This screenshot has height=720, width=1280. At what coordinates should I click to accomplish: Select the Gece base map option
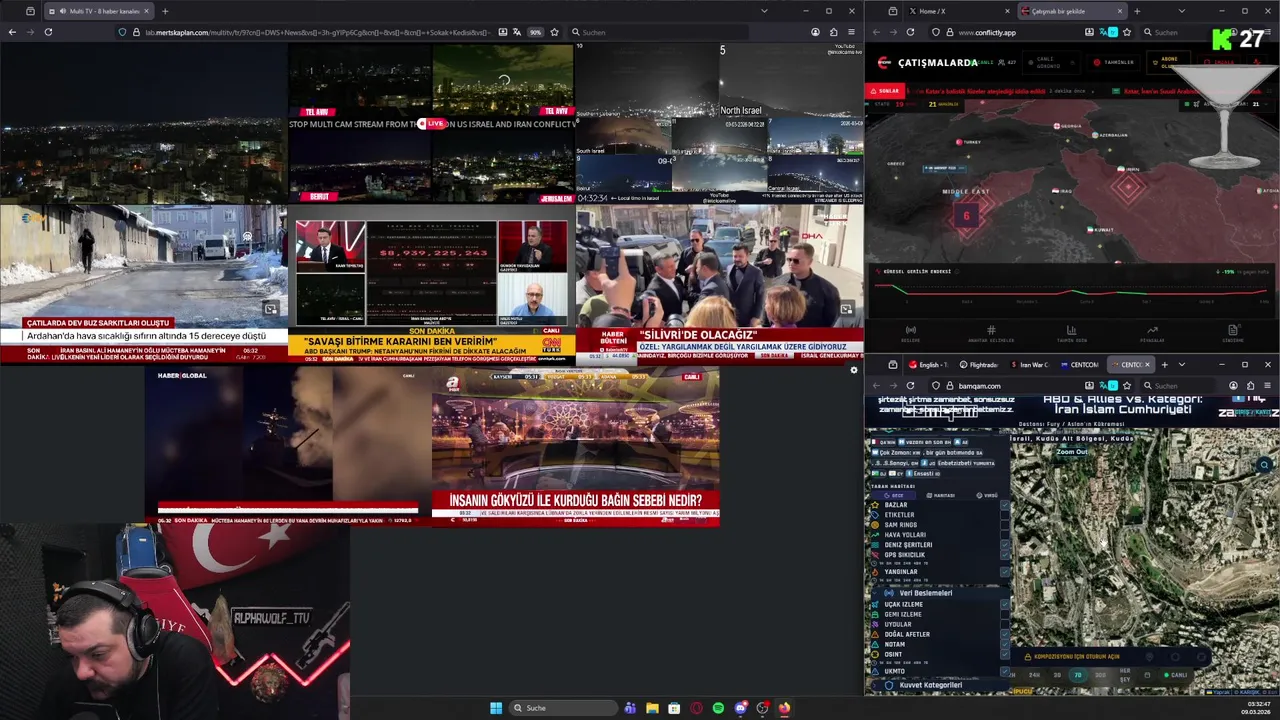point(893,495)
